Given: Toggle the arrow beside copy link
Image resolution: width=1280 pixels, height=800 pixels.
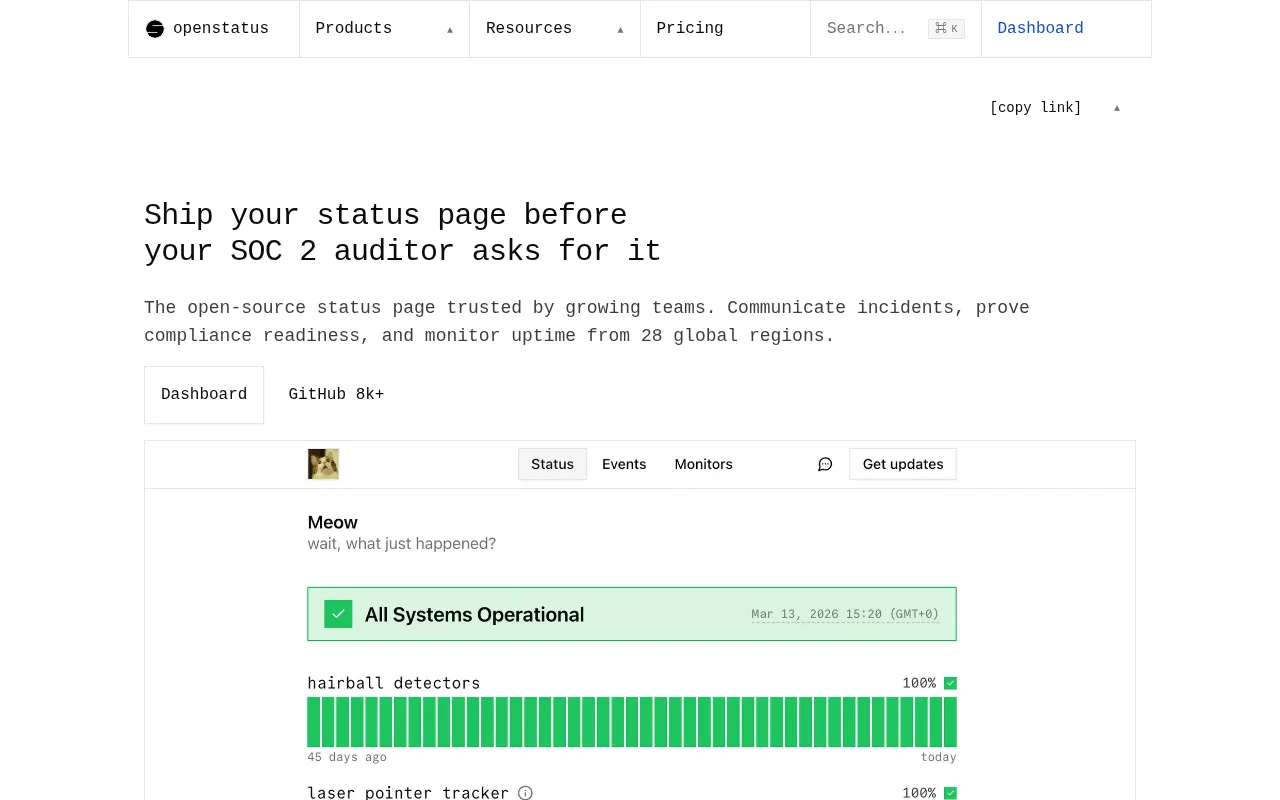Looking at the screenshot, I should (1117, 108).
